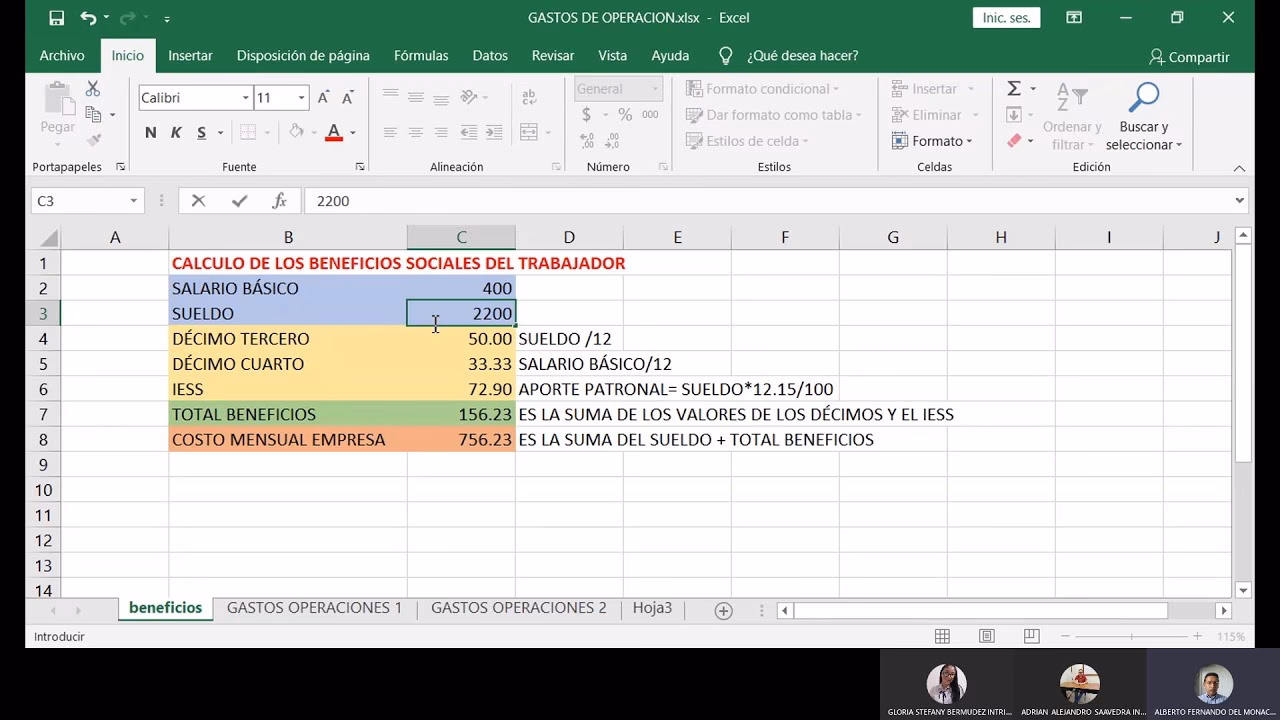Click the Insert Function fx icon
Image resolution: width=1280 pixels, height=720 pixels.
tap(280, 201)
